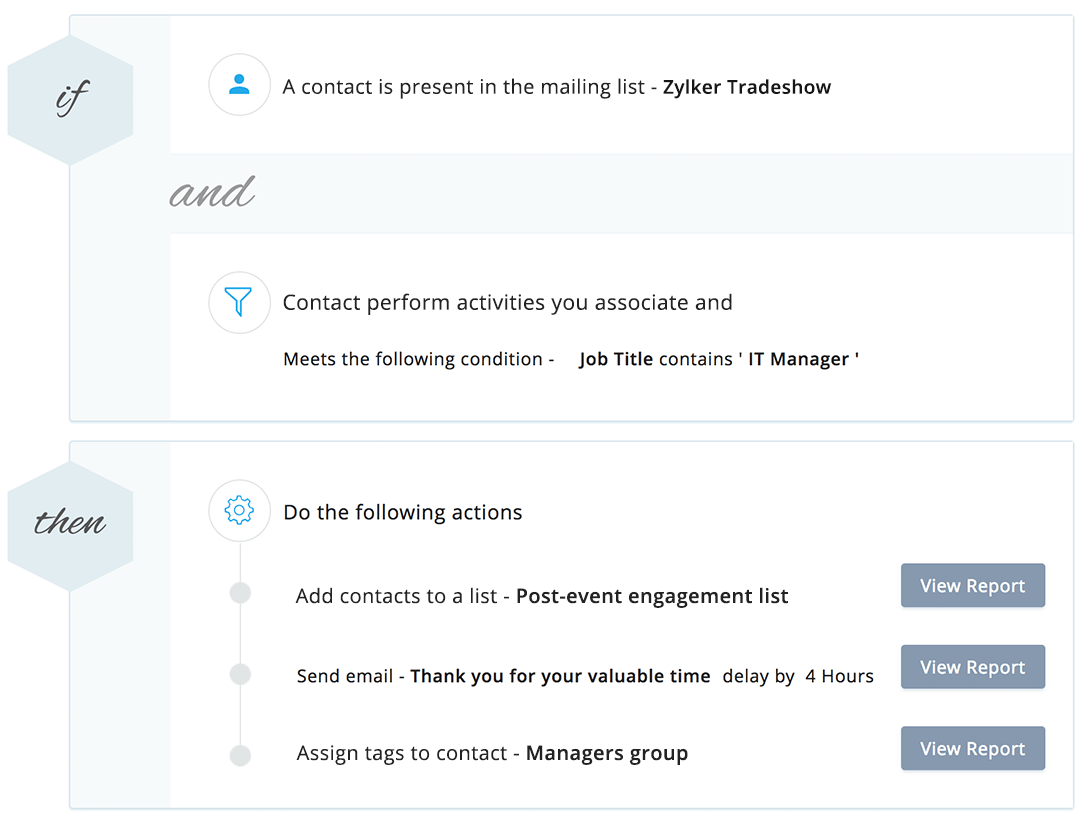Open the Post-event engagement list link
The height and width of the screenshot is (824, 1078).
(x=652, y=596)
